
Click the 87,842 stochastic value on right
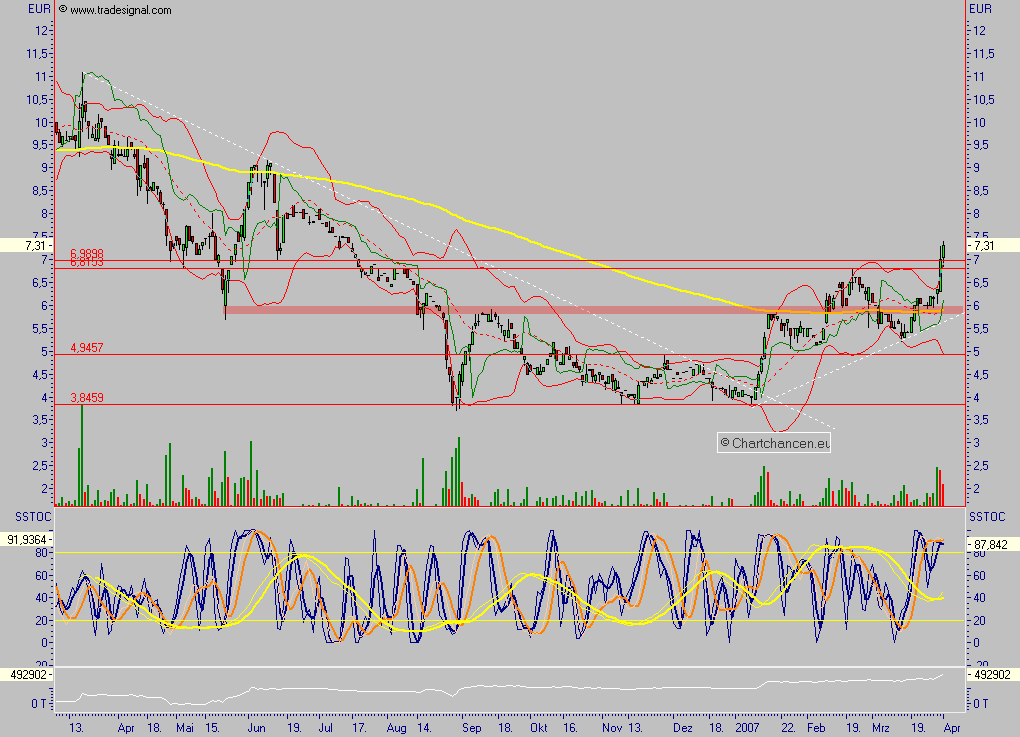pyautogui.click(x=993, y=544)
